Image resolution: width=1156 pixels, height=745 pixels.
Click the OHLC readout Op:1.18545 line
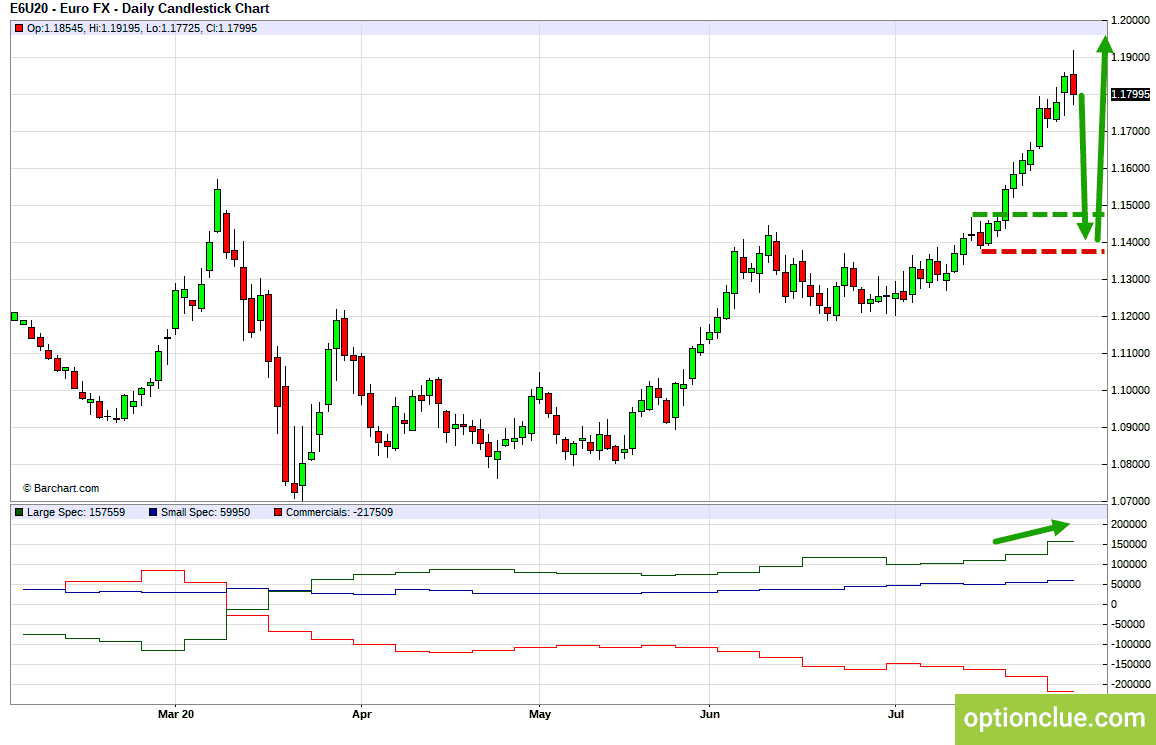[x=142, y=28]
